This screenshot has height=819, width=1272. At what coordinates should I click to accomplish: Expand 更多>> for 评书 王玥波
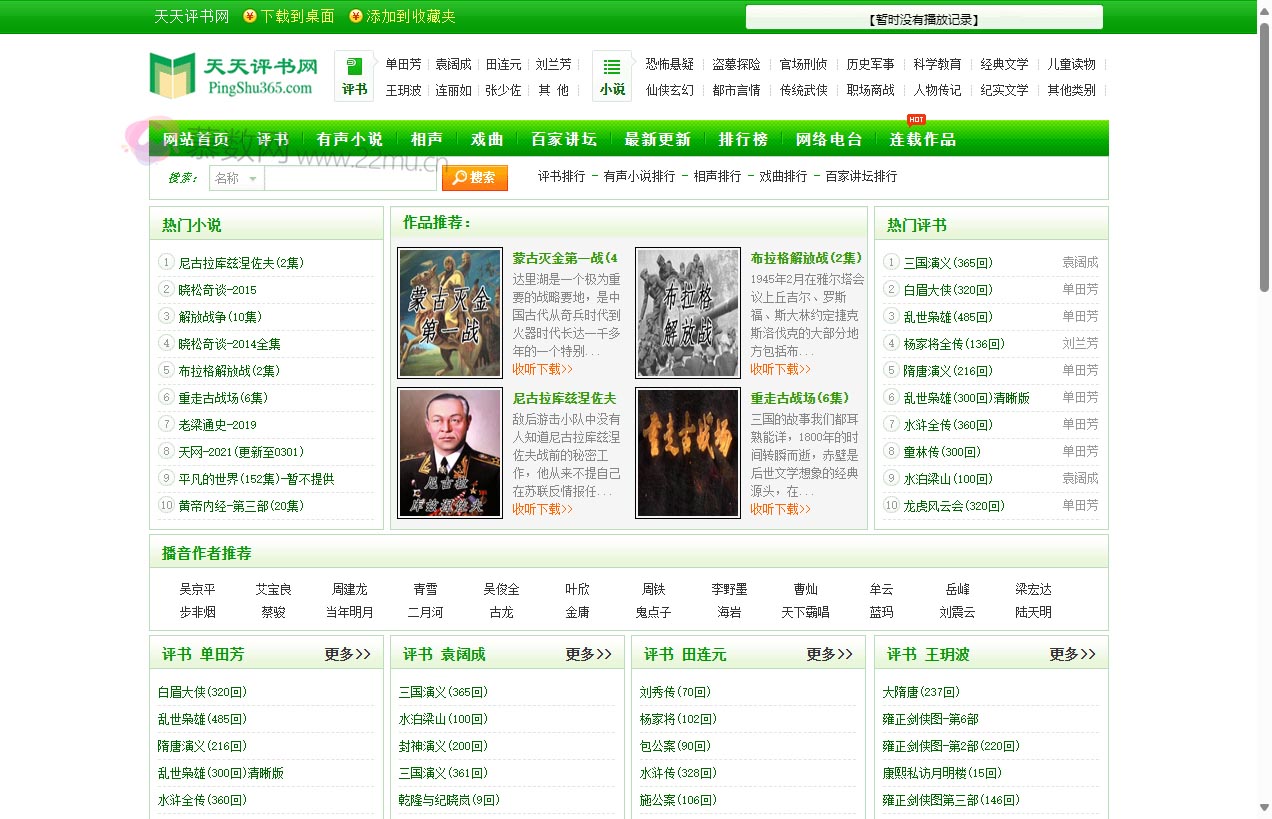pyautogui.click(x=1072, y=654)
